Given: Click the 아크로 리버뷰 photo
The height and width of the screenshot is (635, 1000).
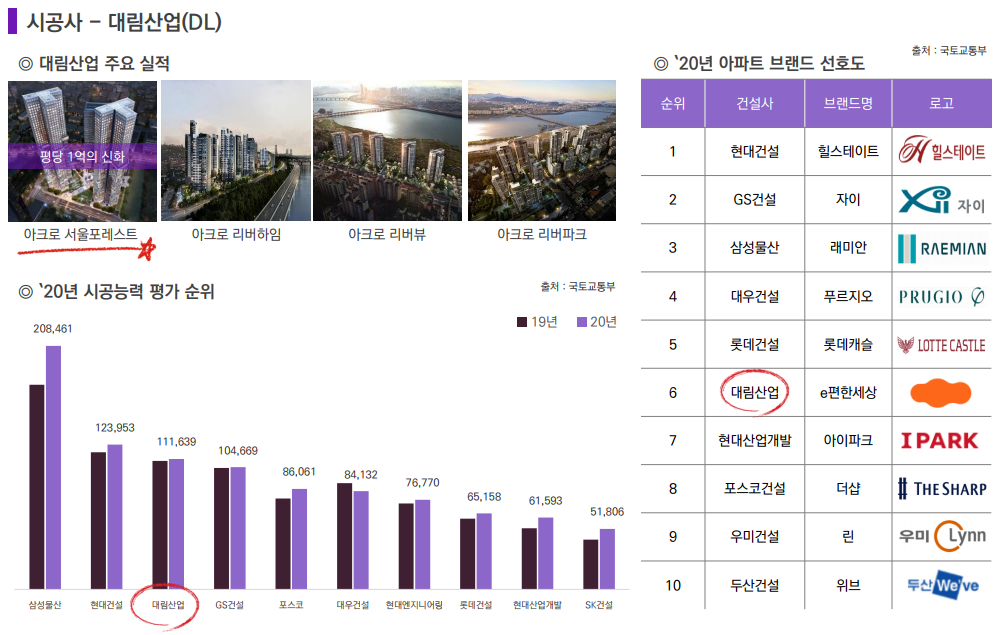Looking at the screenshot, I should (x=387, y=150).
